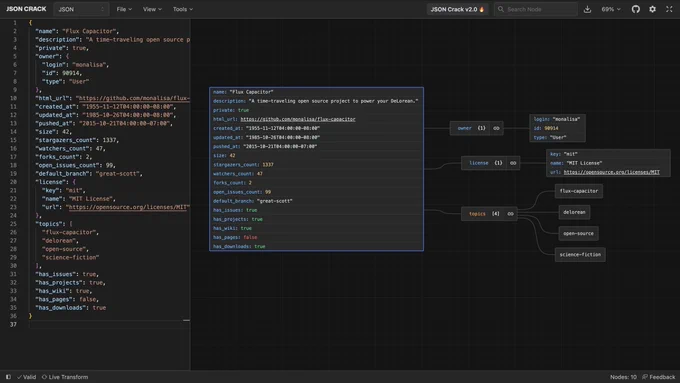The image size is (680, 383).
Task: Click "name" key on editor line 2
Action: coord(47,31)
